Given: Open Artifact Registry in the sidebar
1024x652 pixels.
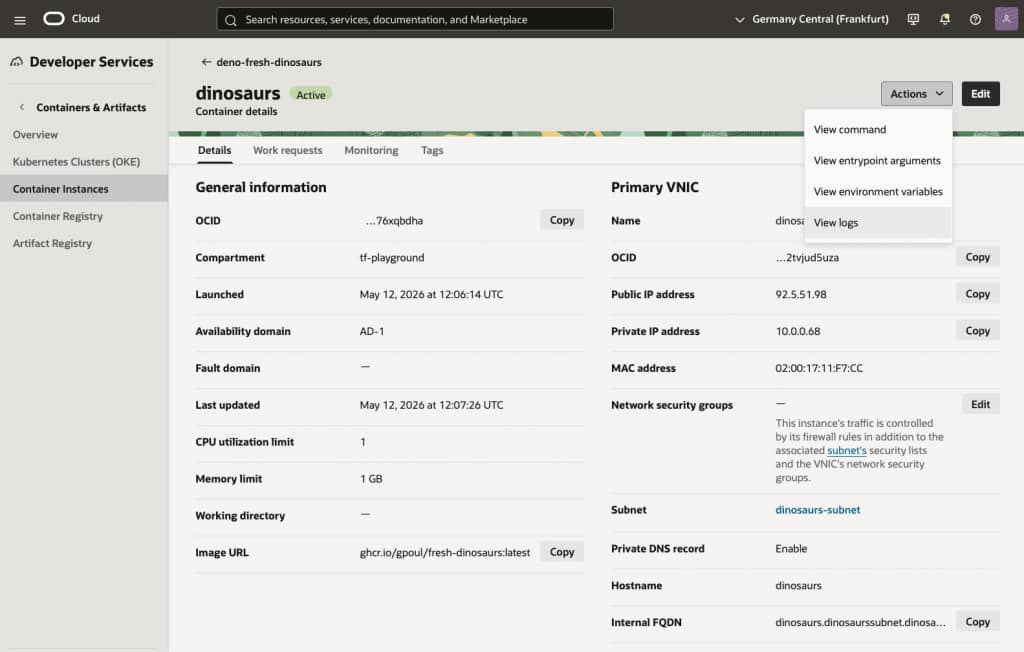Looking at the screenshot, I should pyautogui.click(x=52, y=243).
